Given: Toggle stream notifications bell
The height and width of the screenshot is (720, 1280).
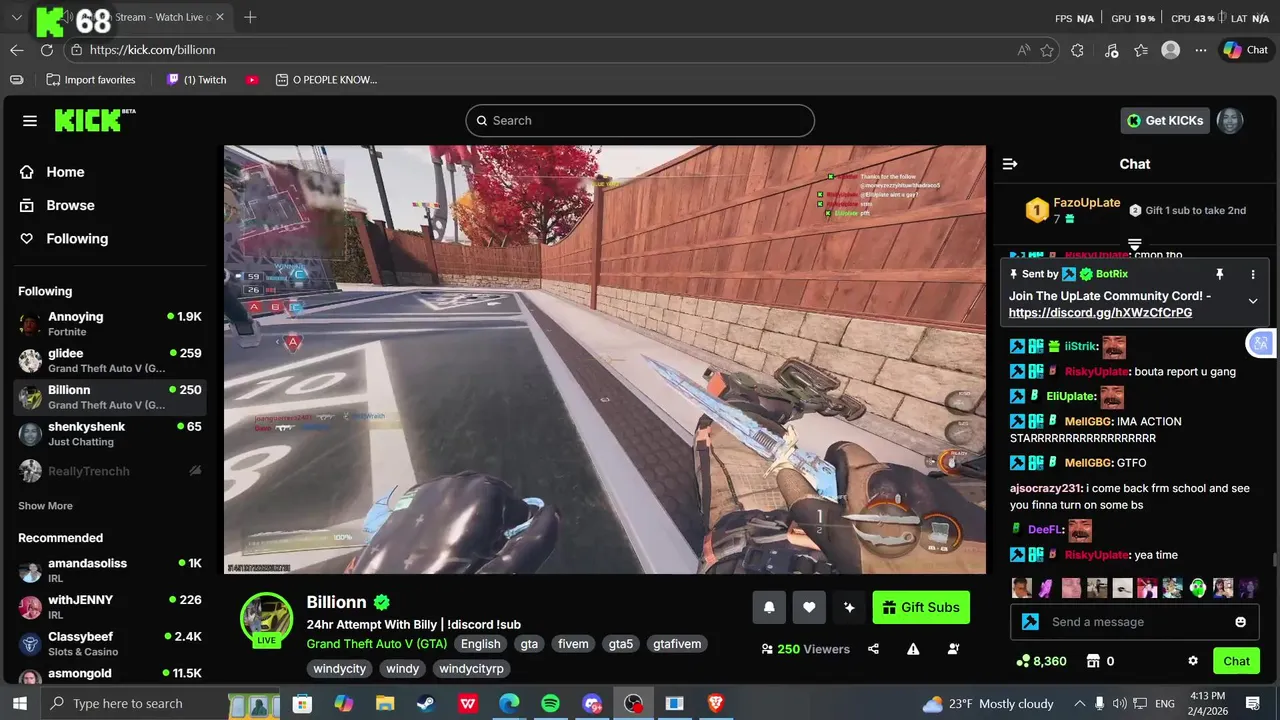Looking at the screenshot, I should click(x=769, y=607).
